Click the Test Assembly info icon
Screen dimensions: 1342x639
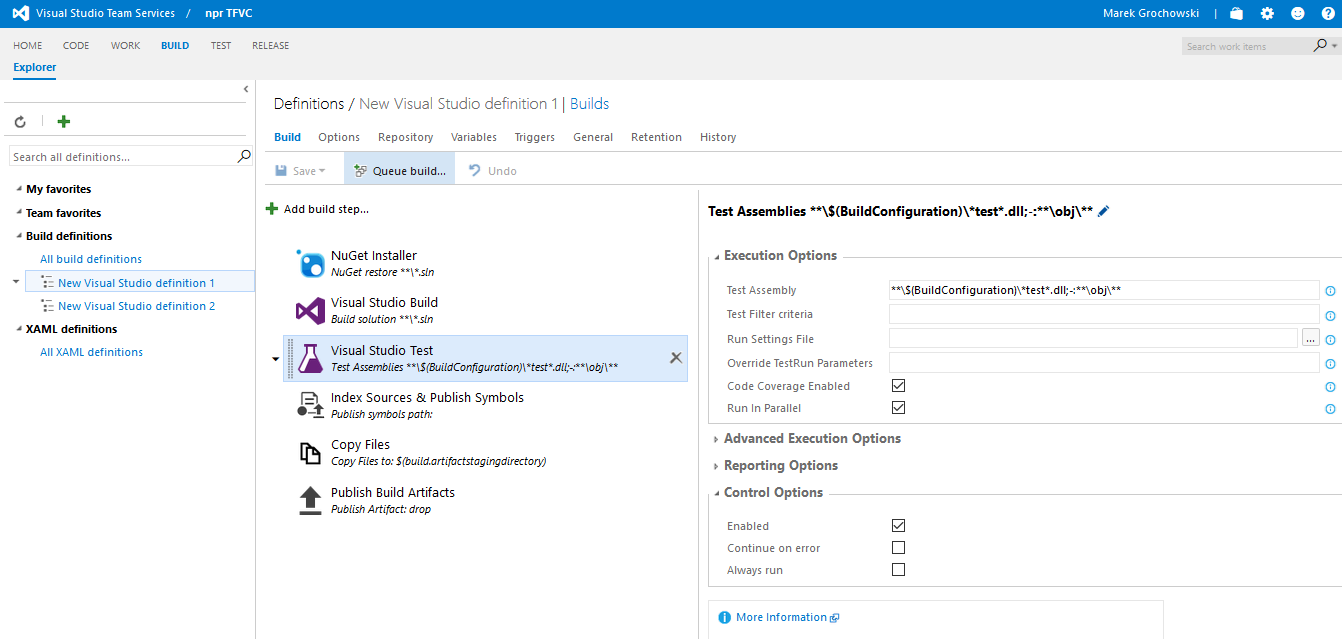[1330, 291]
